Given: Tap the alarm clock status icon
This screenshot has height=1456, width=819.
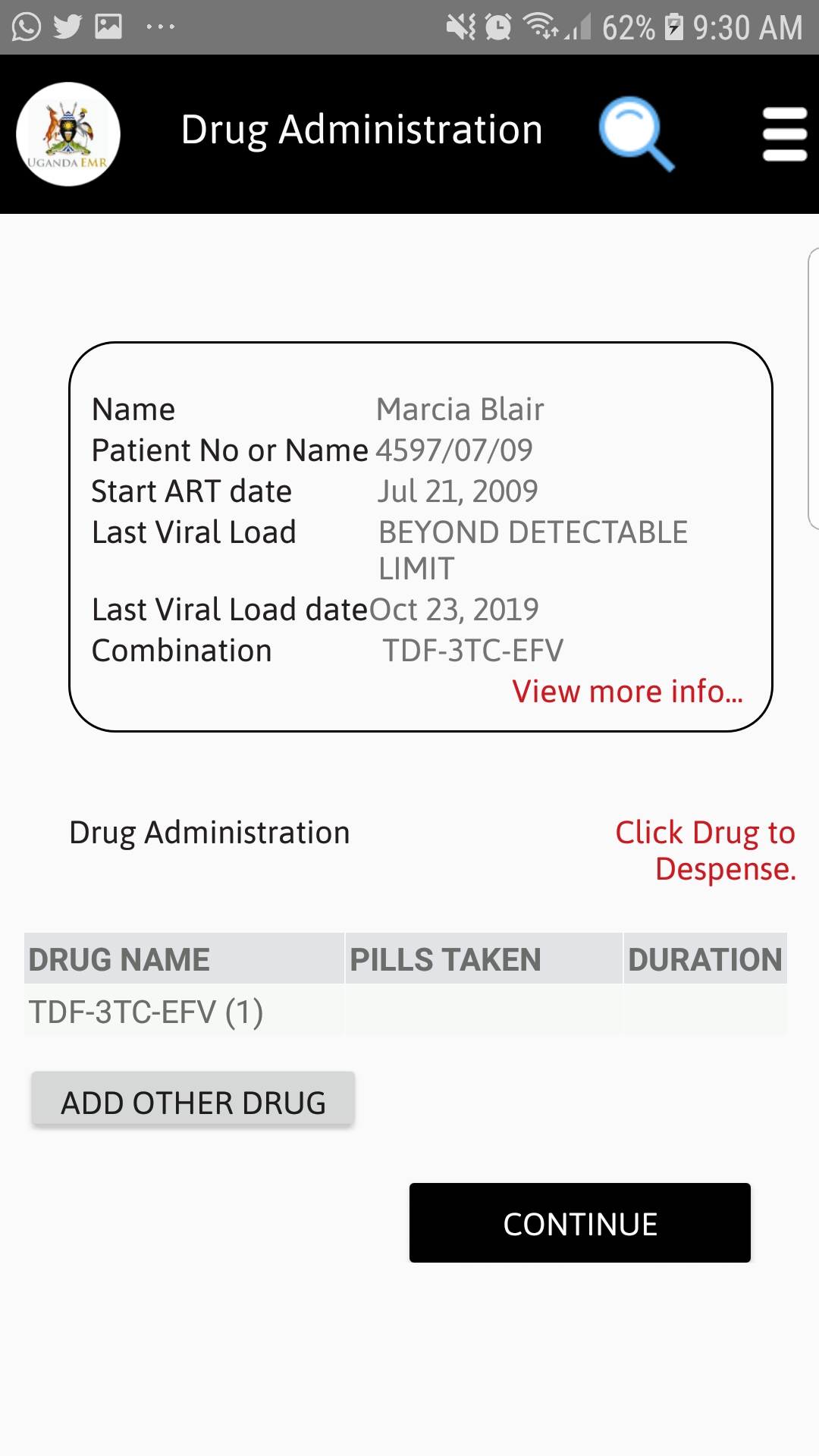Looking at the screenshot, I should pos(498,27).
